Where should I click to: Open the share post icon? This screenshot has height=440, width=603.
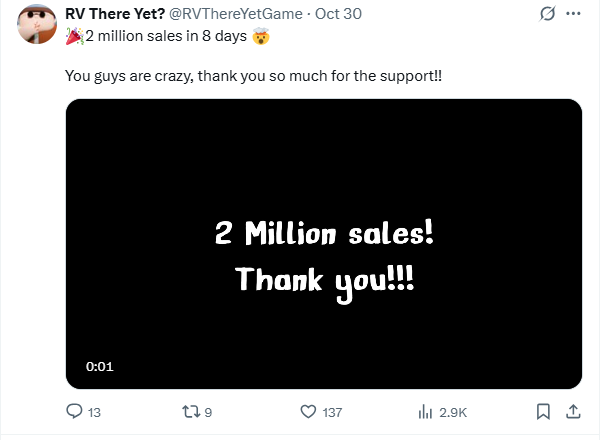(574, 412)
